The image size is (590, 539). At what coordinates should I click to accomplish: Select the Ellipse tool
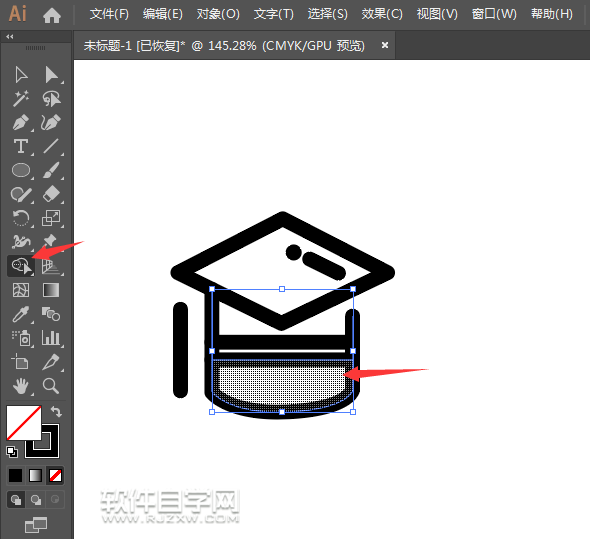(21, 170)
